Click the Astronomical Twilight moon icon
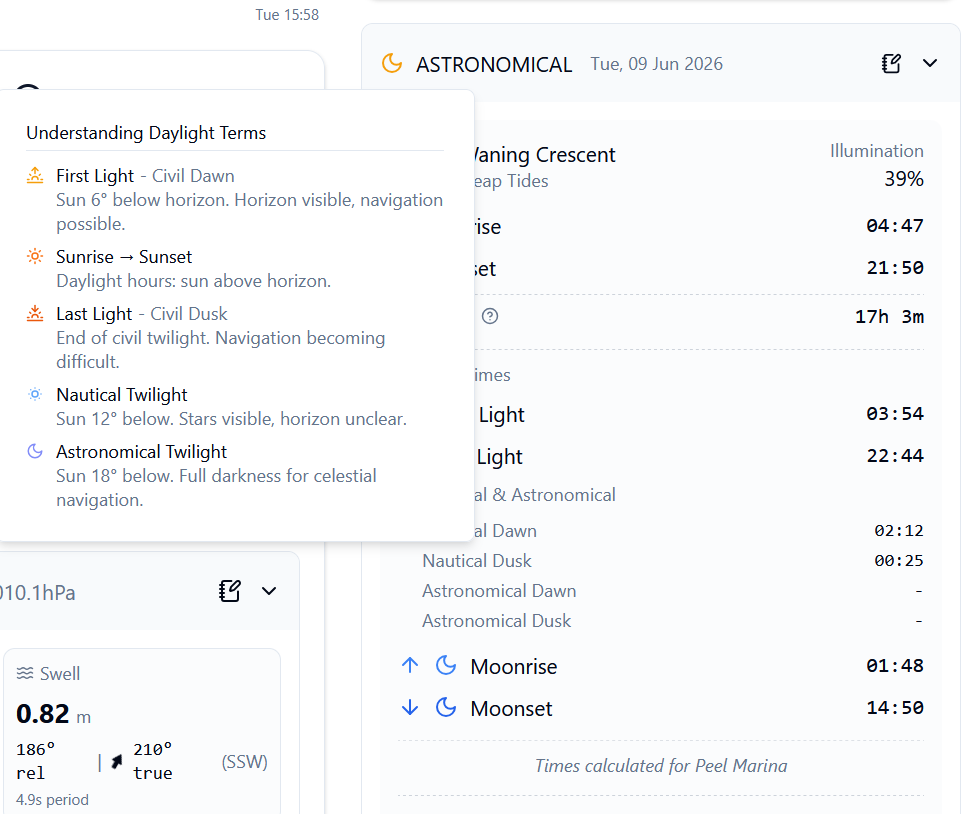Viewport: 967px width, 814px height. pyautogui.click(x=35, y=451)
